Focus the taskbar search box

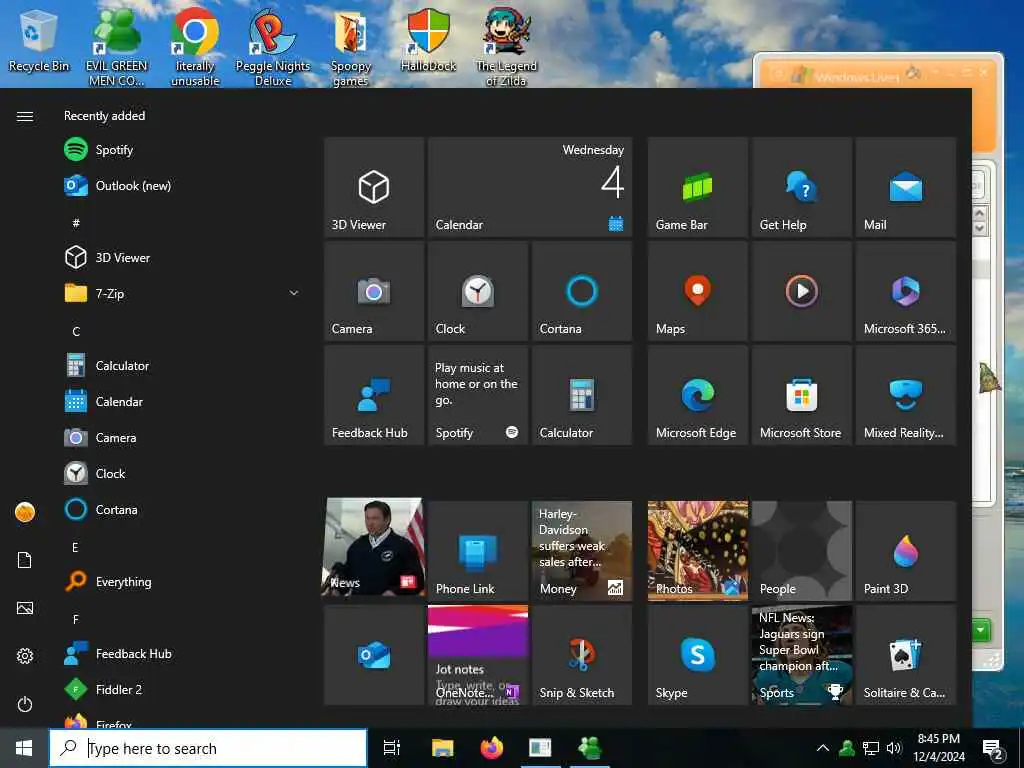point(208,748)
